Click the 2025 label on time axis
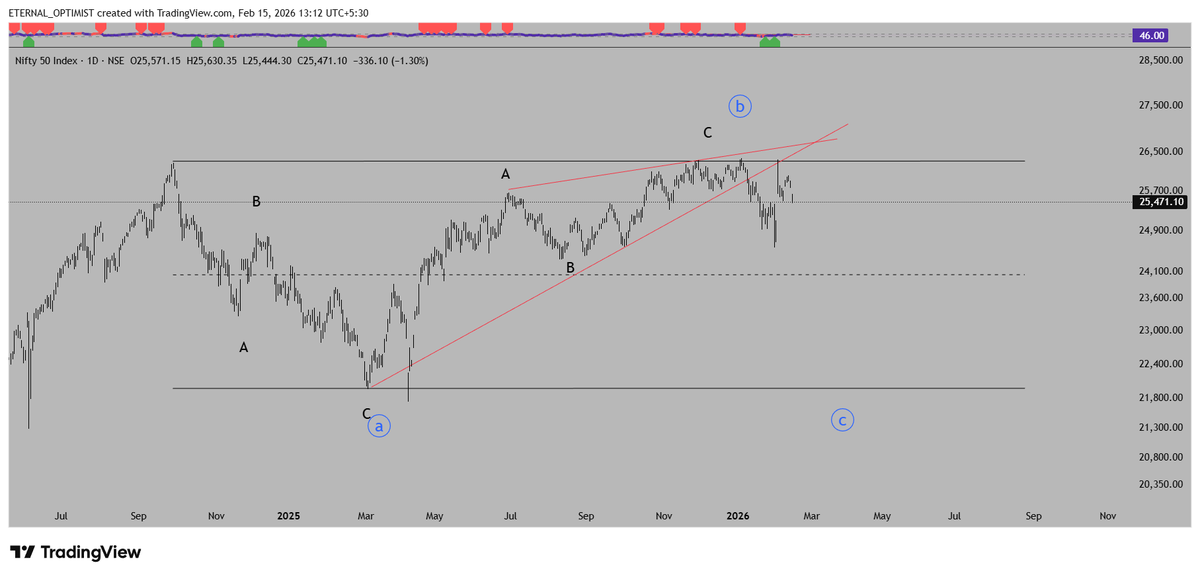The width and height of the screenshot is (1200, 577). (x=288, y=517)
